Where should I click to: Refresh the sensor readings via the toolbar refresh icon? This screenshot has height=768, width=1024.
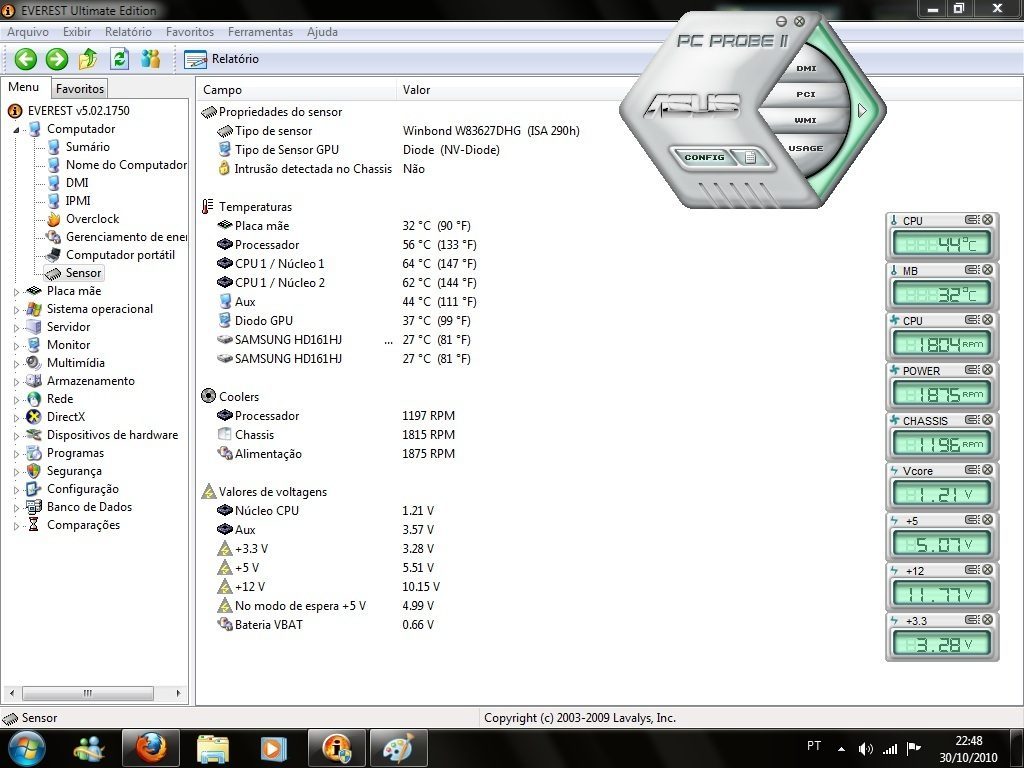click(119, 59)
